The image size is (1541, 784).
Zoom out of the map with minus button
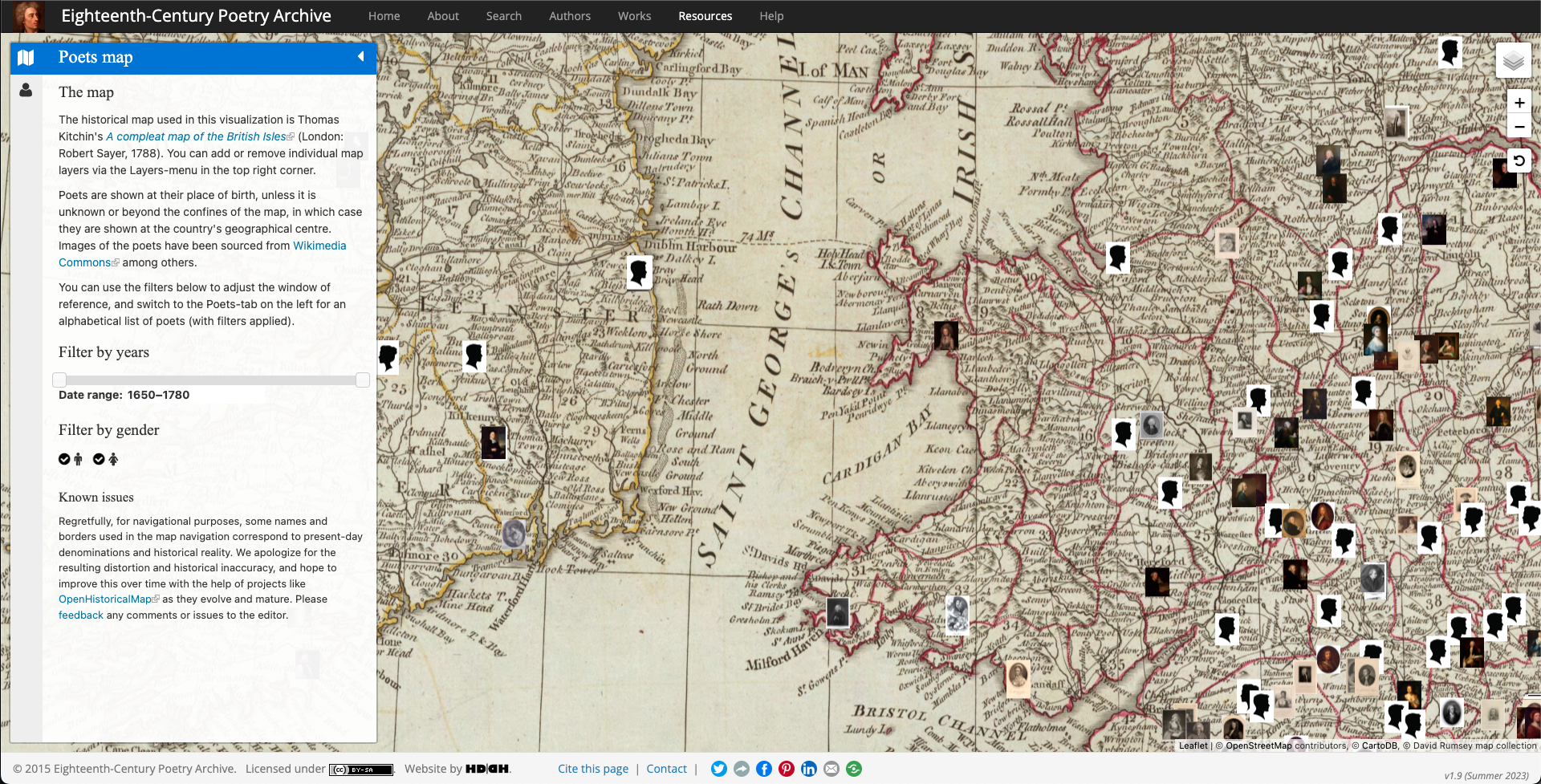click(1519, 127)
